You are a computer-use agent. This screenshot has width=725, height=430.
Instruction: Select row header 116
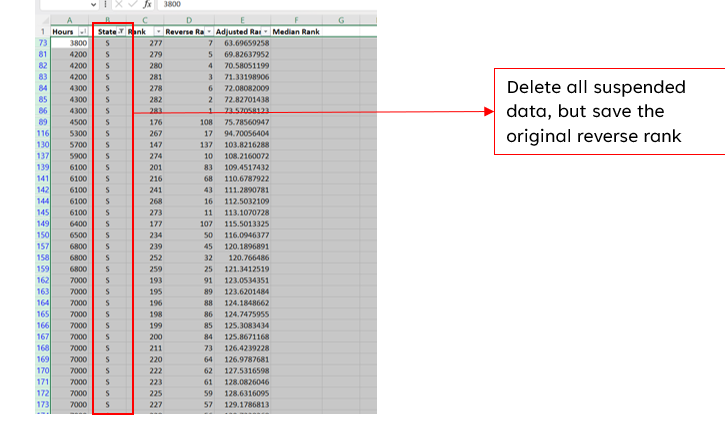pyautogui.click(x=43, y=133)
